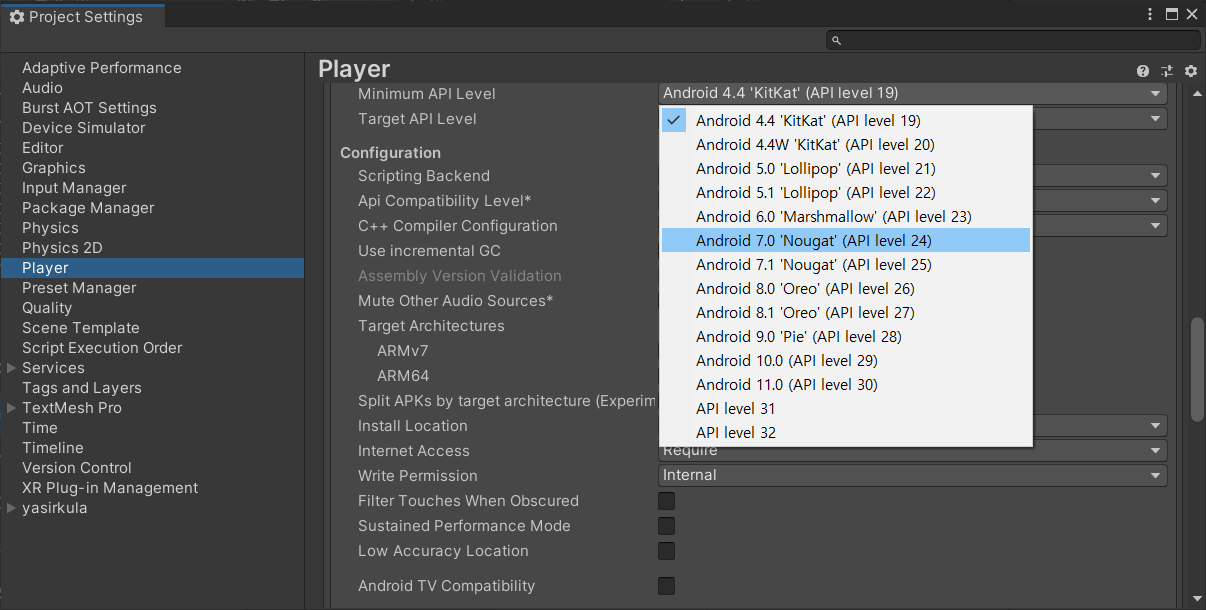Open the Player settings gear menu
The width and height of the screenshot is (1206, 610).
pyautogui.click(x=1190, y=71)
